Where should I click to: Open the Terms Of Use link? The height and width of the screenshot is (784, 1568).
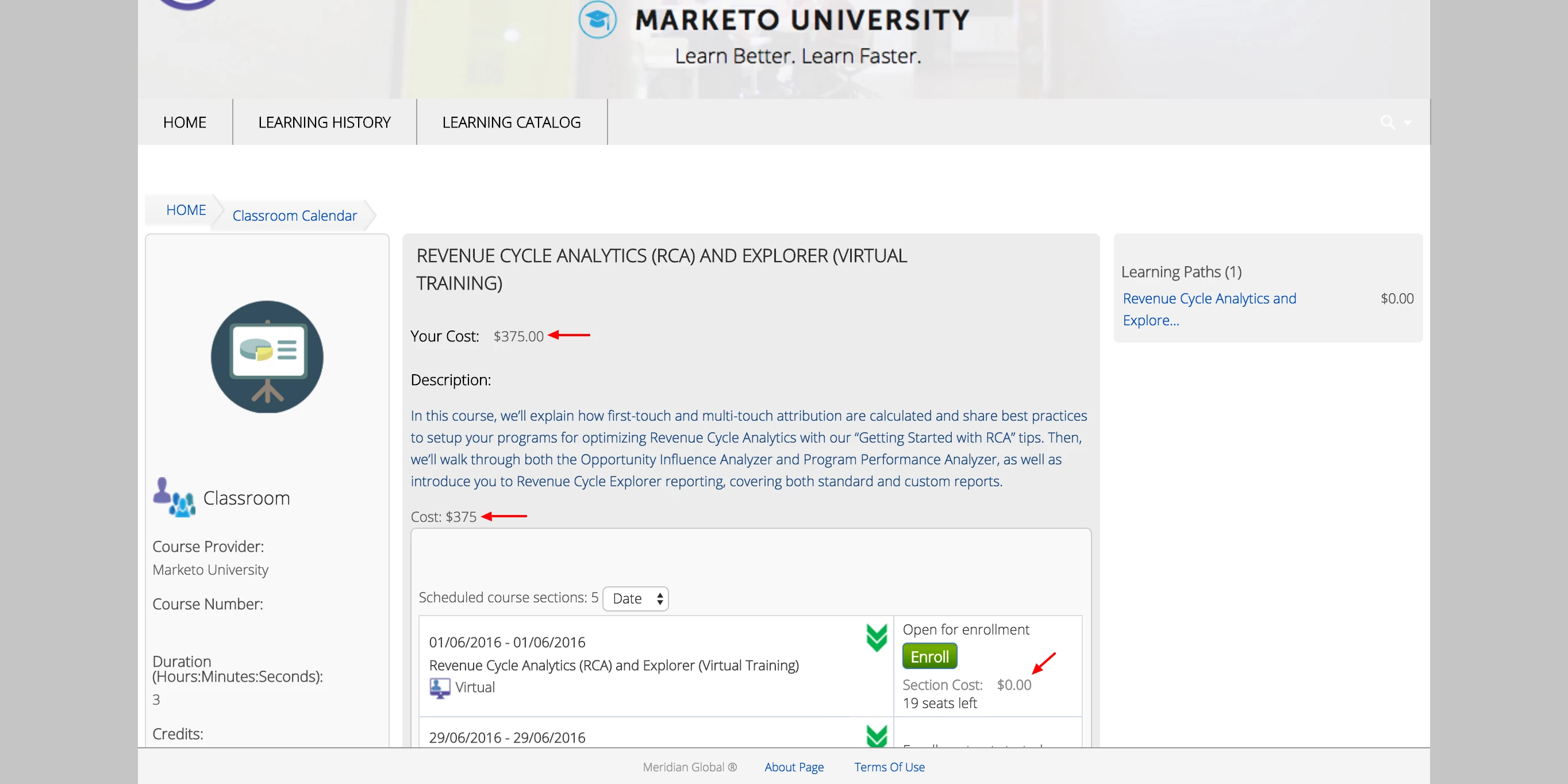pyautogui.click(x=889, y=767)
